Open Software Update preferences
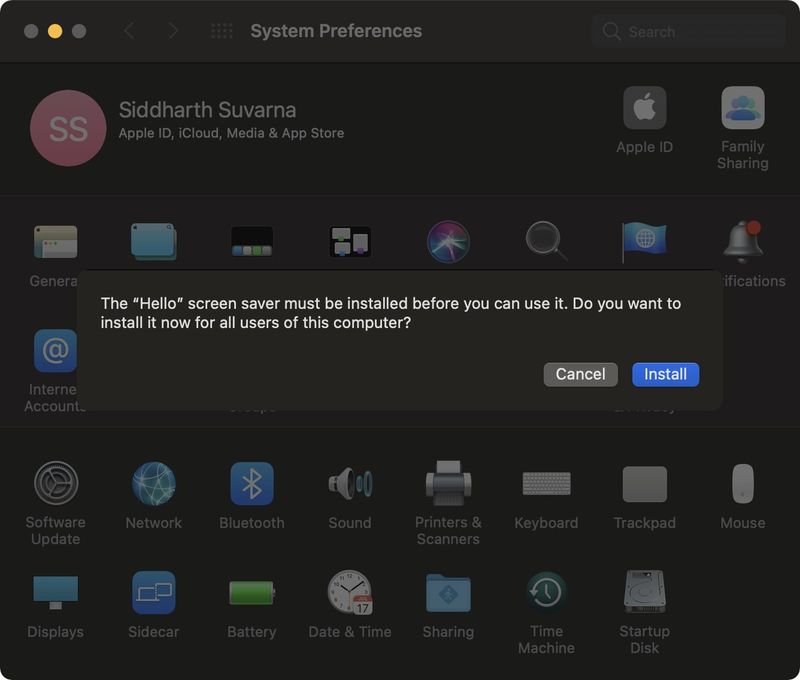This screenshot has width=800, height=680. [56, 483]
